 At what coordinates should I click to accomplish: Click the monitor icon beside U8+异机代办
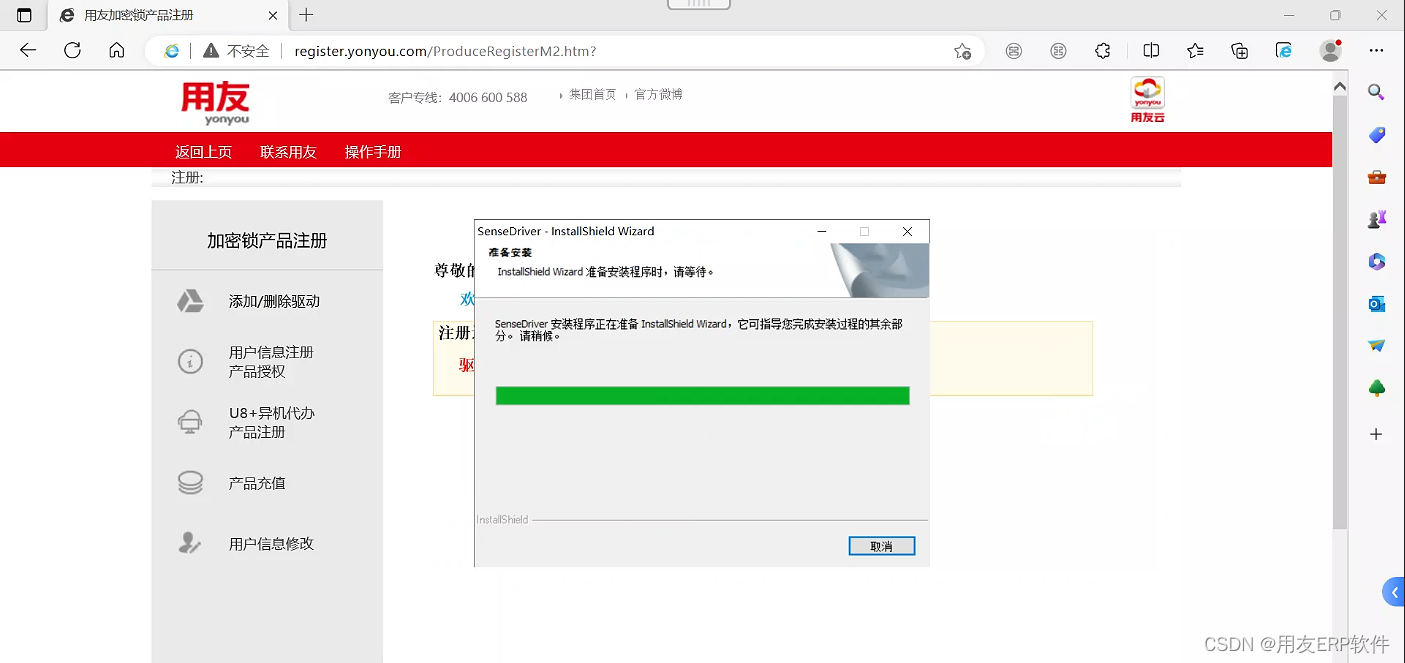pos(190,422)
